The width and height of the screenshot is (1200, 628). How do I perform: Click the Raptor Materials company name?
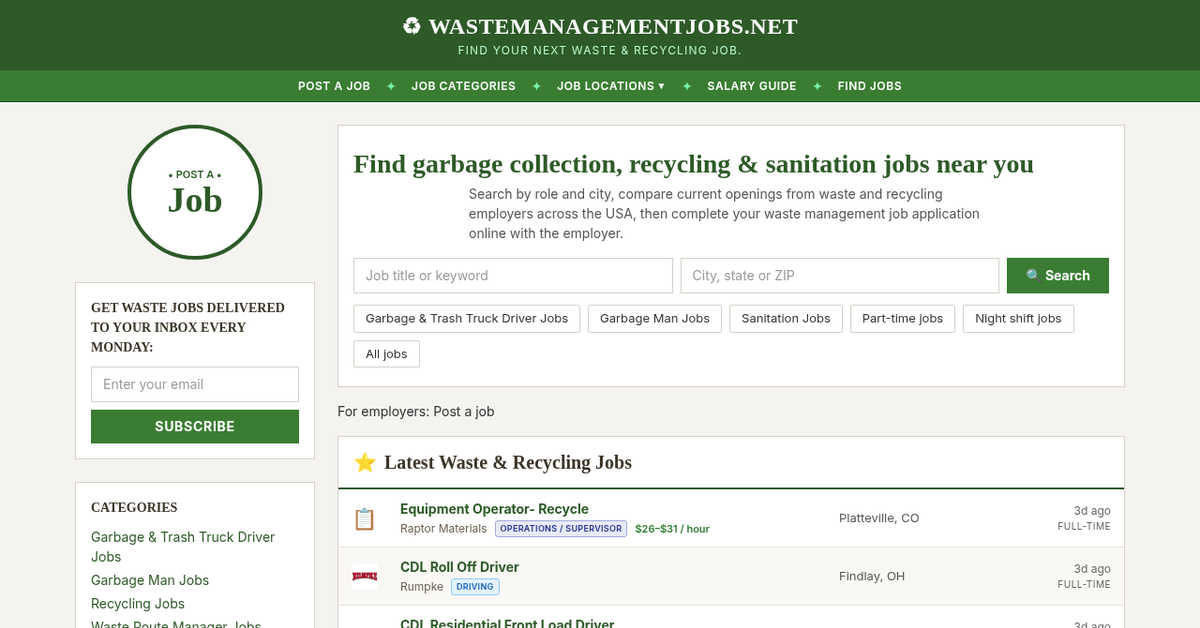tap(443, 529)
